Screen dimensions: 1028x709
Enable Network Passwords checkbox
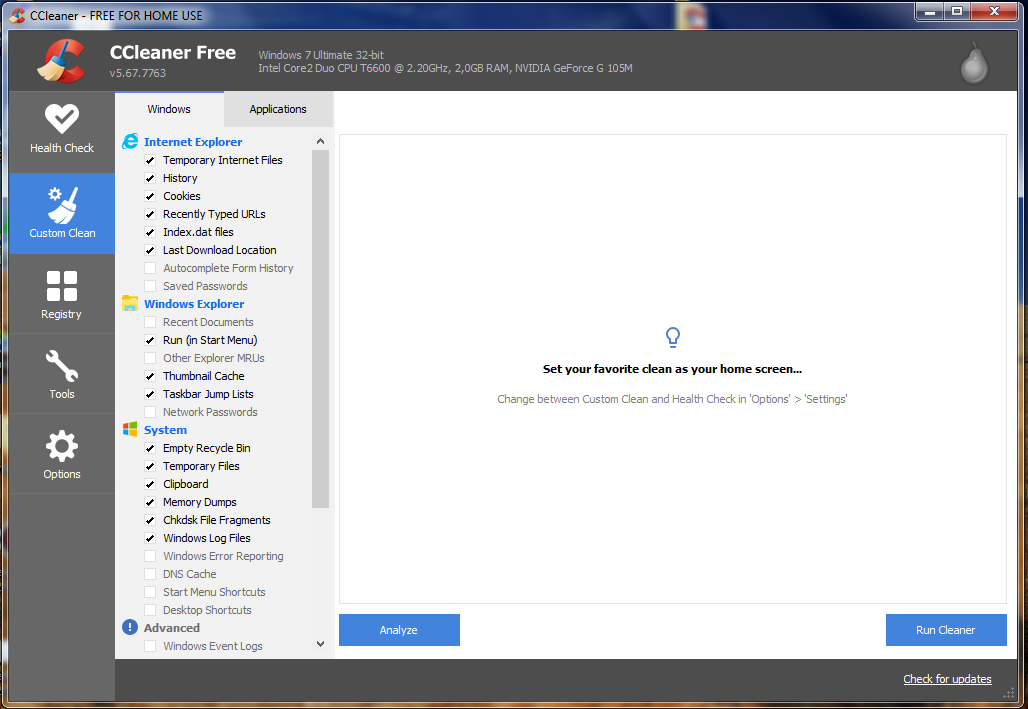tap(150, 412)
